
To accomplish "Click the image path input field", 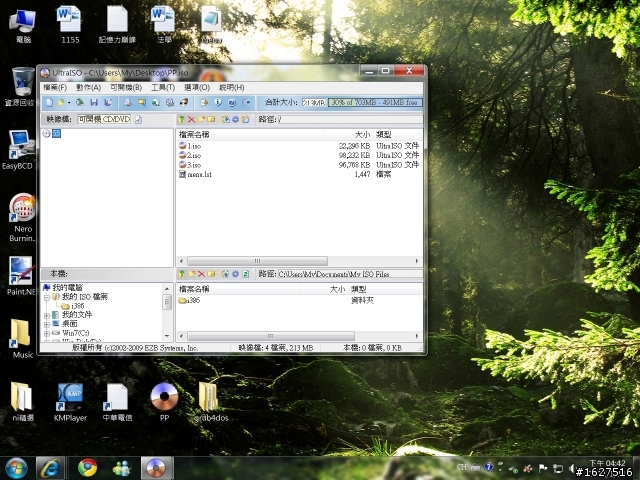I will pos(350,119).
